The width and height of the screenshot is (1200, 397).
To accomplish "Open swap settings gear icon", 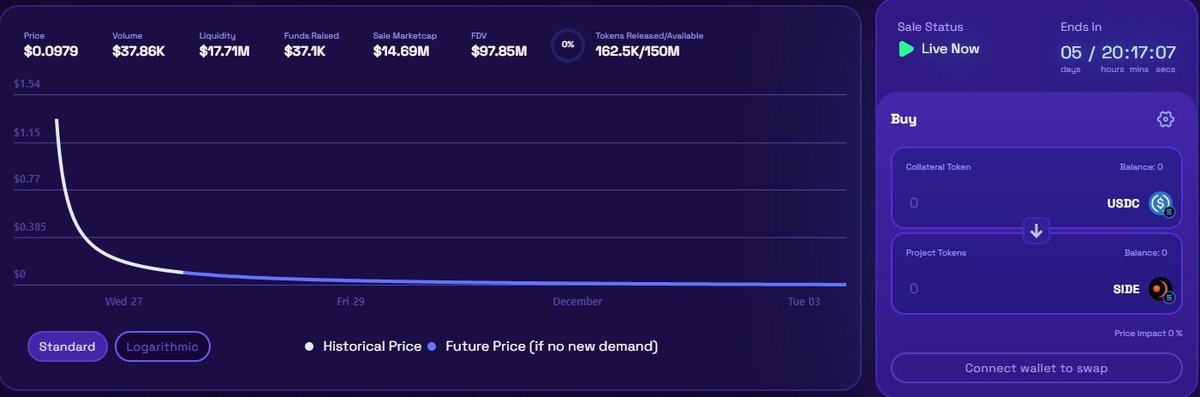I will pos(1165,119).
